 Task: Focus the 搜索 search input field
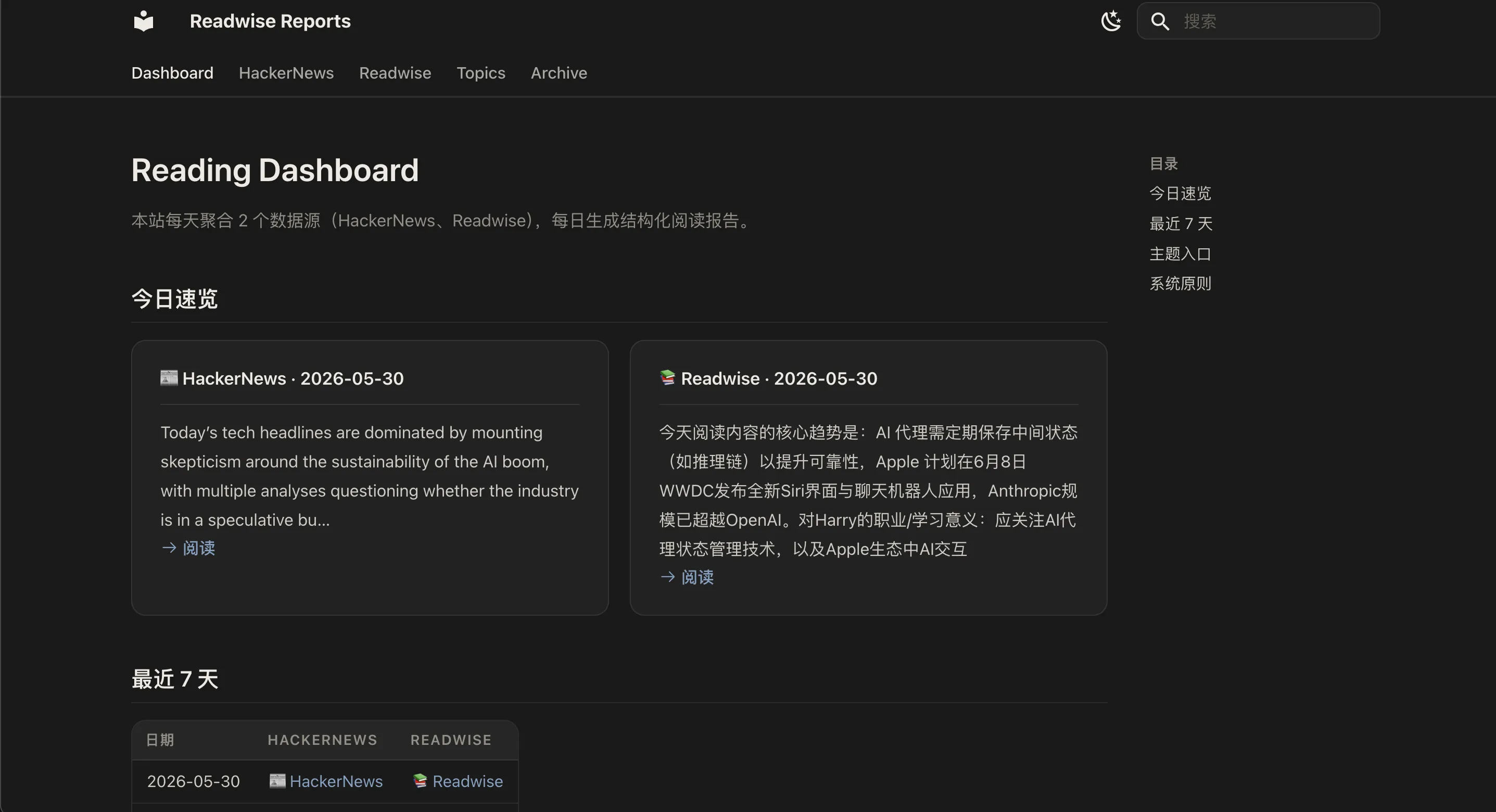1259,21
